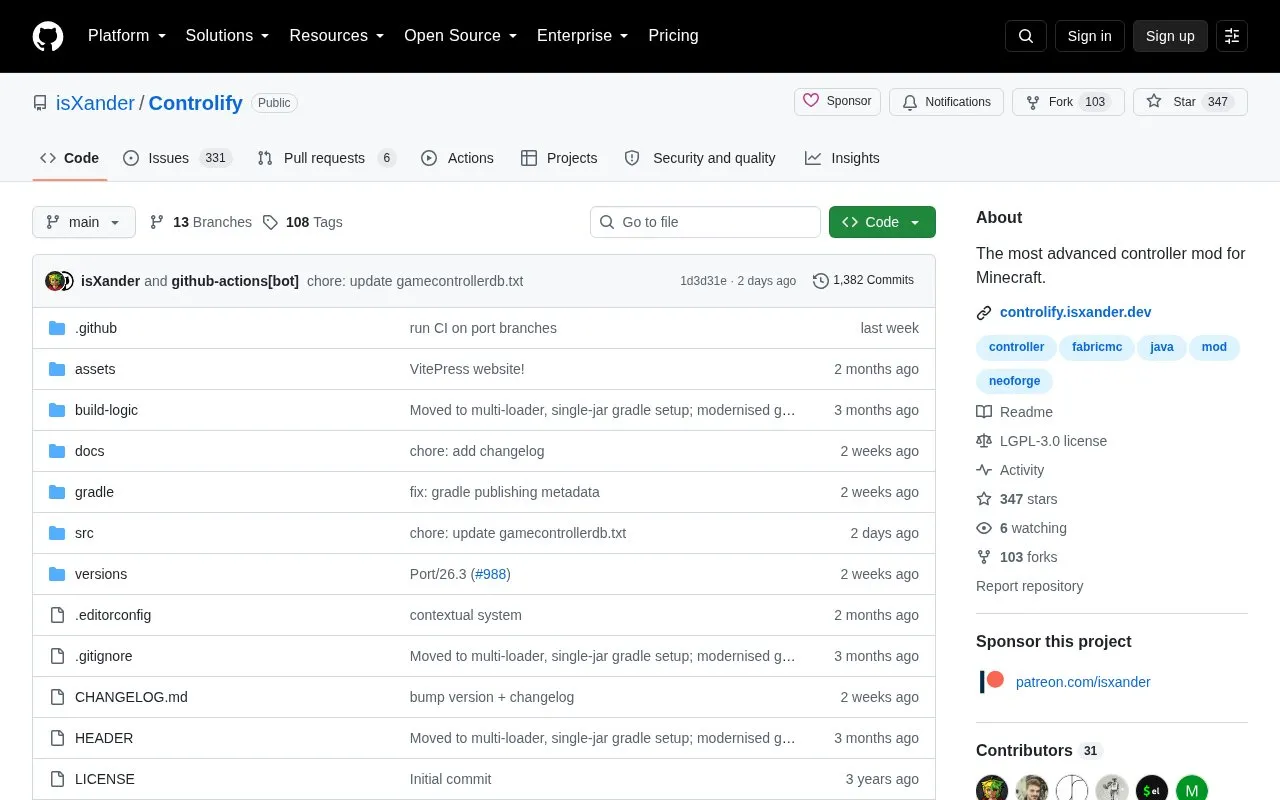Click the Sign up button

pos(1170,36)
